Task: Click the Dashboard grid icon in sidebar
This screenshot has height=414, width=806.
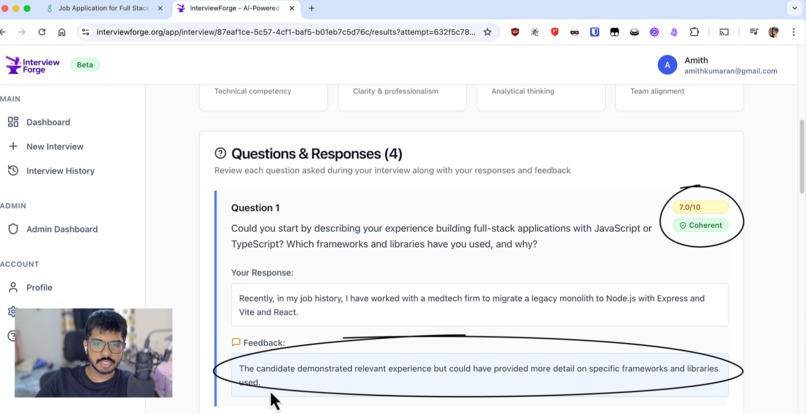Action: (x=13, y=122)
